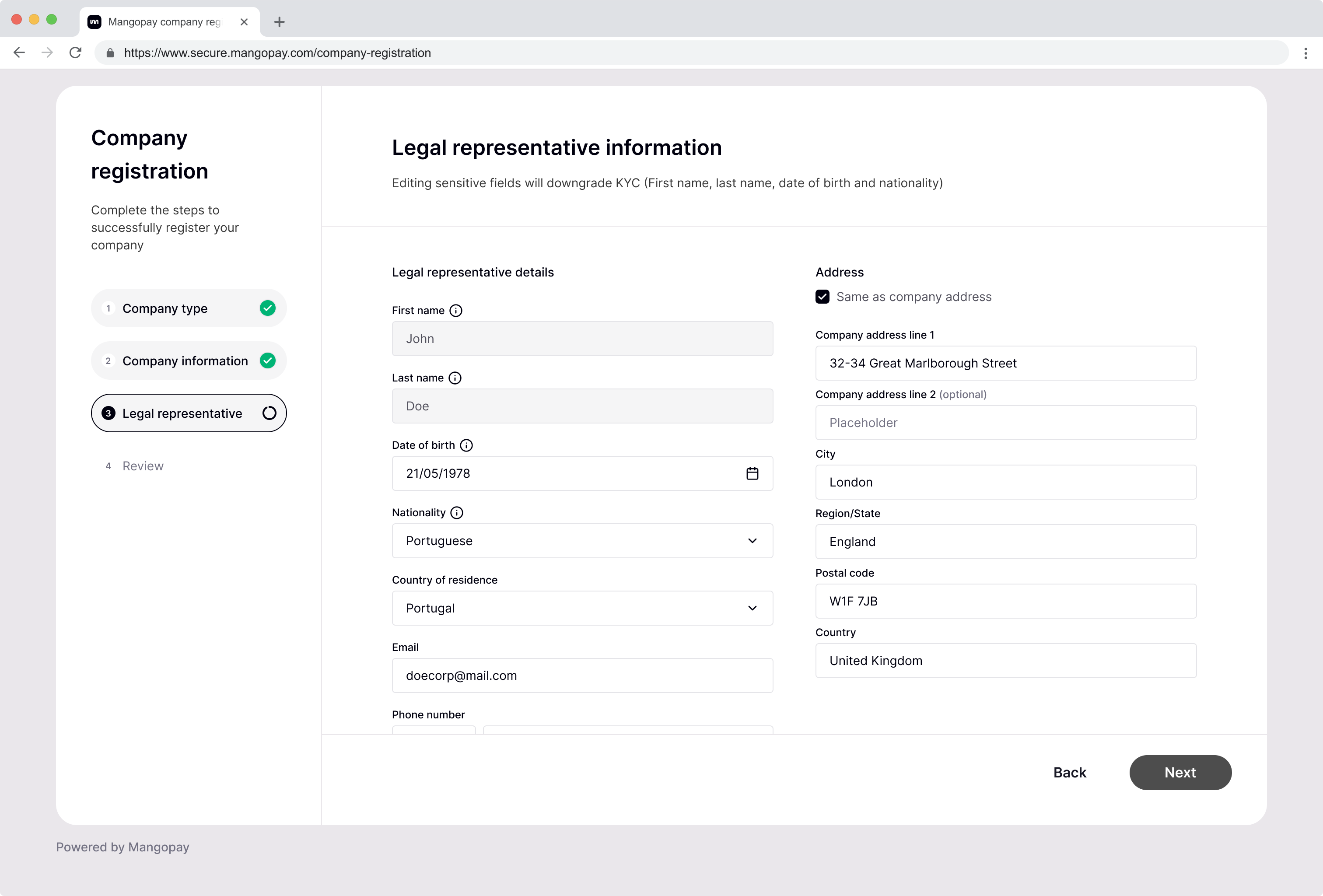Open the Company type step

(189, 308)
